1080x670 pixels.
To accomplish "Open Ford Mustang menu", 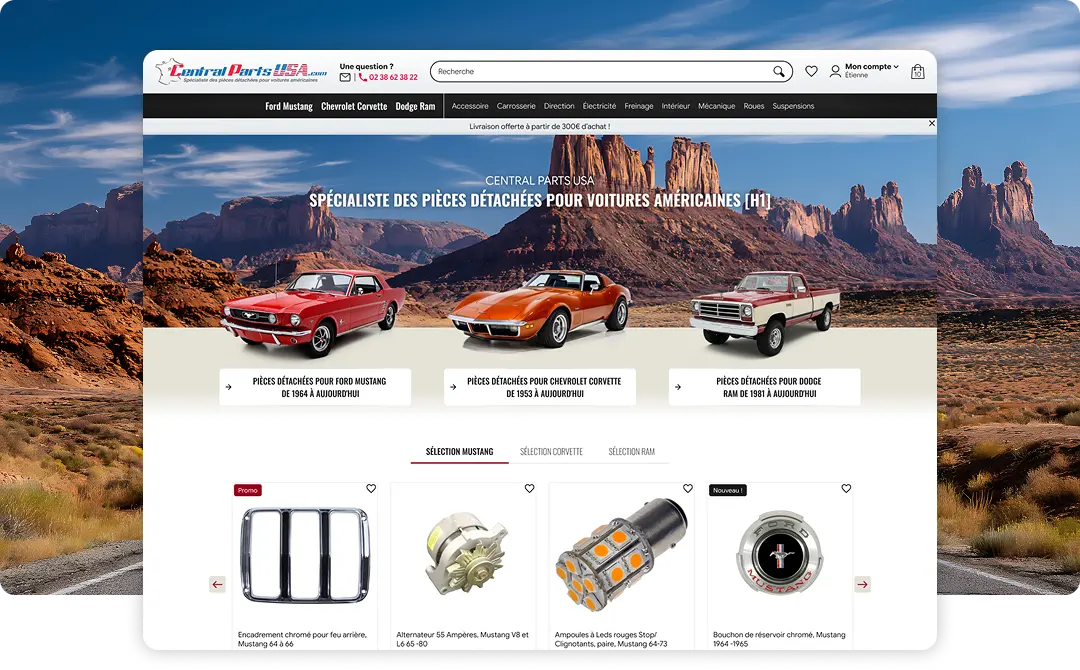I will [289, 106].
